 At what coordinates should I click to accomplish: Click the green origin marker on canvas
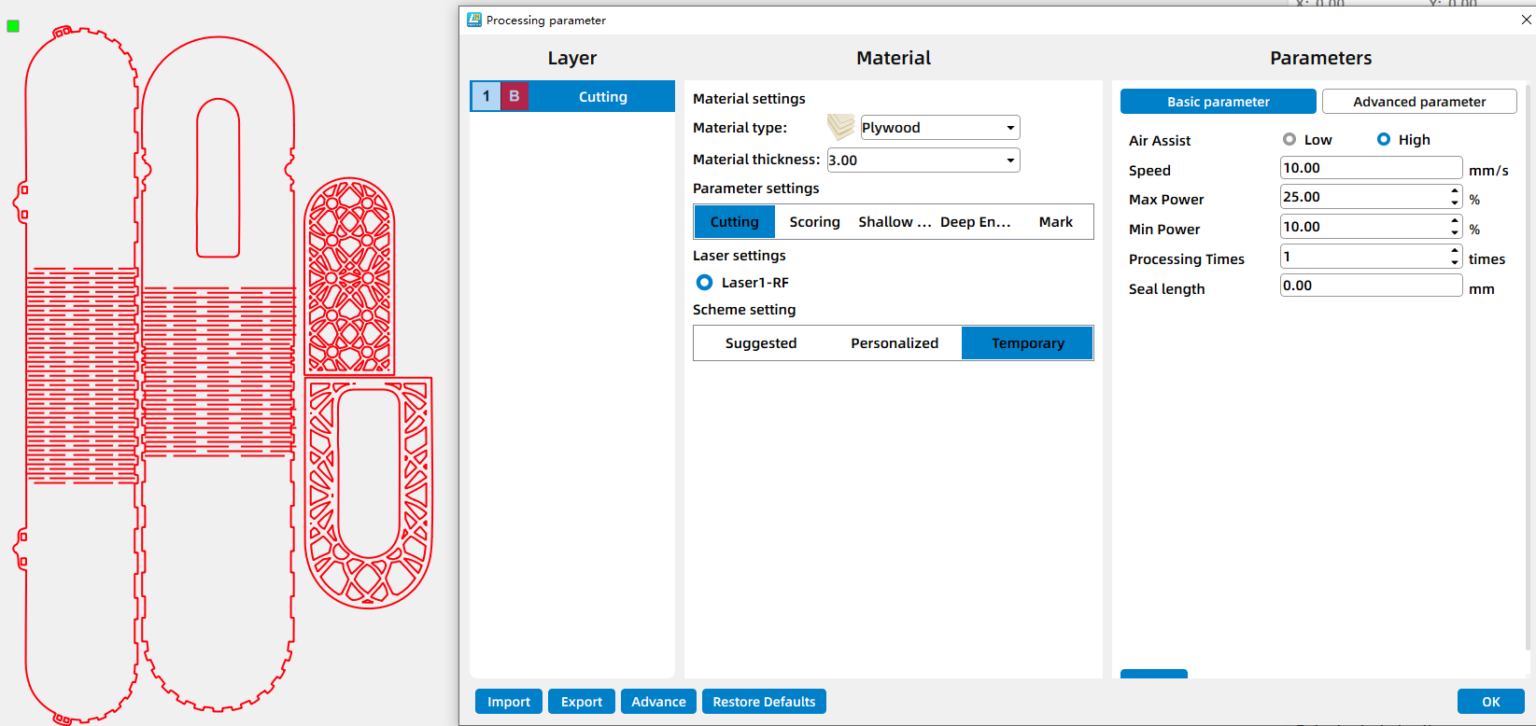pos(13,26)
